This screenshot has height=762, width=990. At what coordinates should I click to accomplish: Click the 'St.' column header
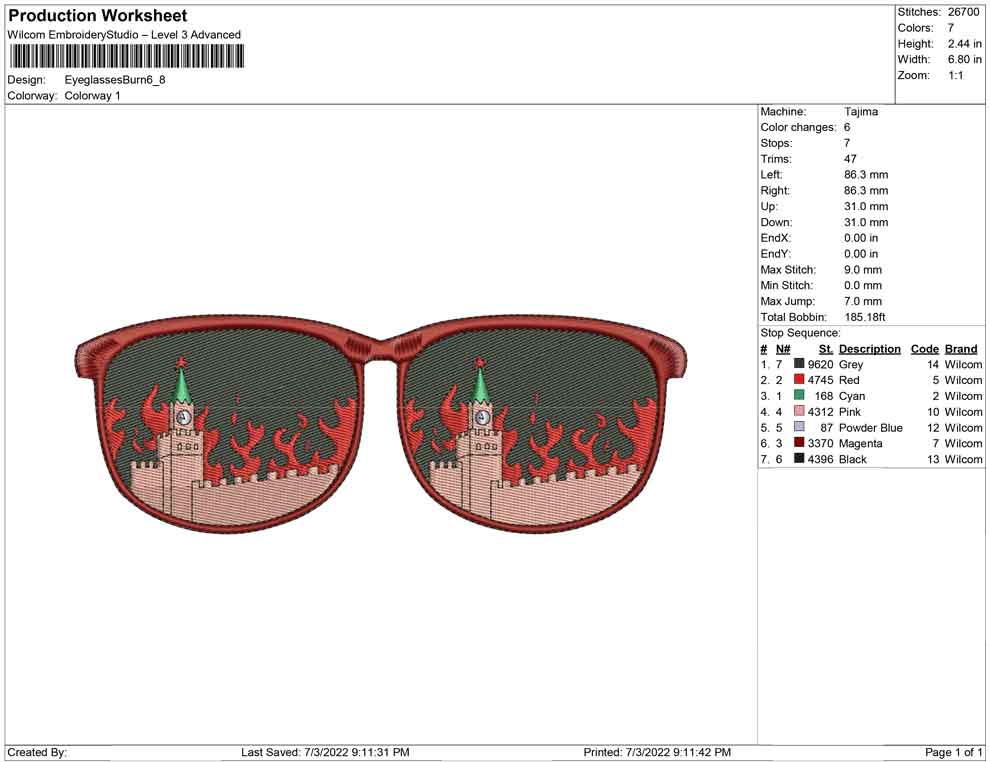click(x=826, y=349)
